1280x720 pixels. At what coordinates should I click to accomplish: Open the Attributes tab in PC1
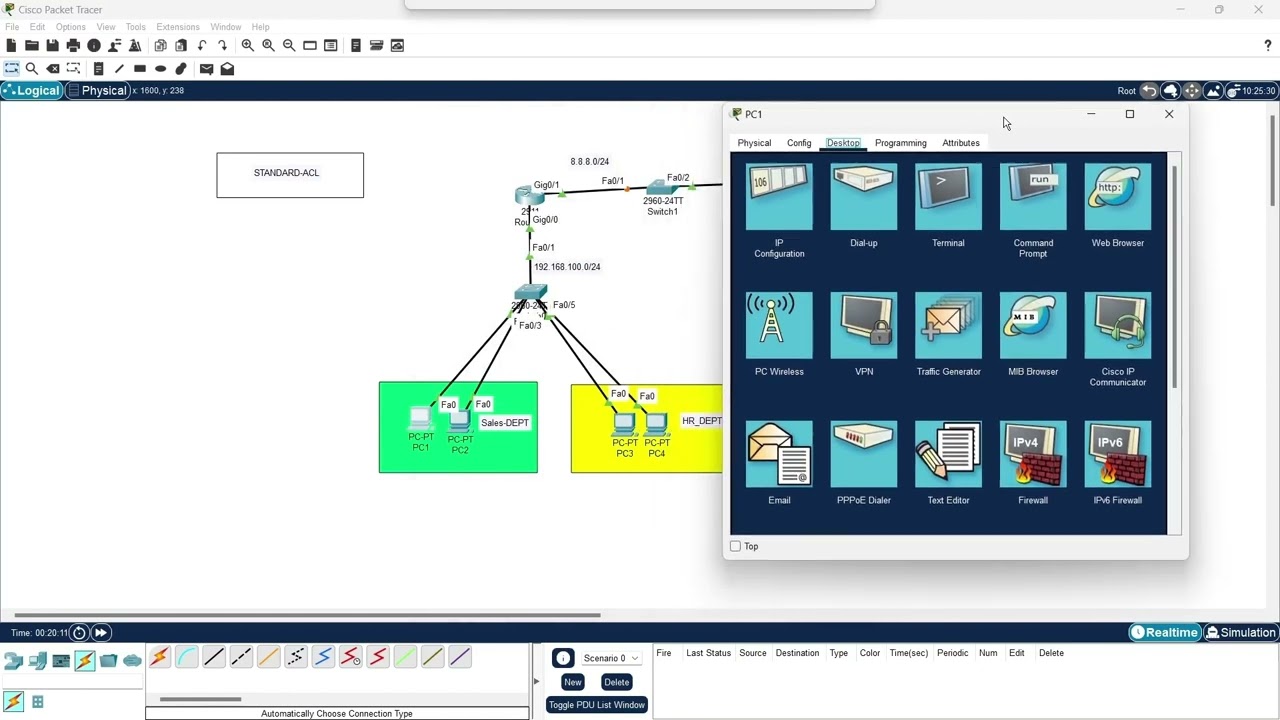[961, 143]
